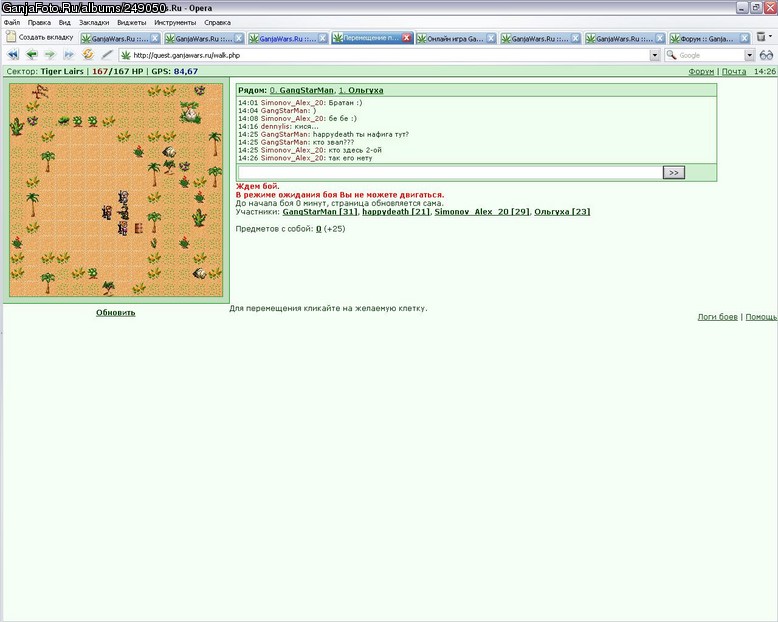Screen dimensions: 778x622
Task: Expand the Google search dropdown arrow
Action: [x=750, y=56]
